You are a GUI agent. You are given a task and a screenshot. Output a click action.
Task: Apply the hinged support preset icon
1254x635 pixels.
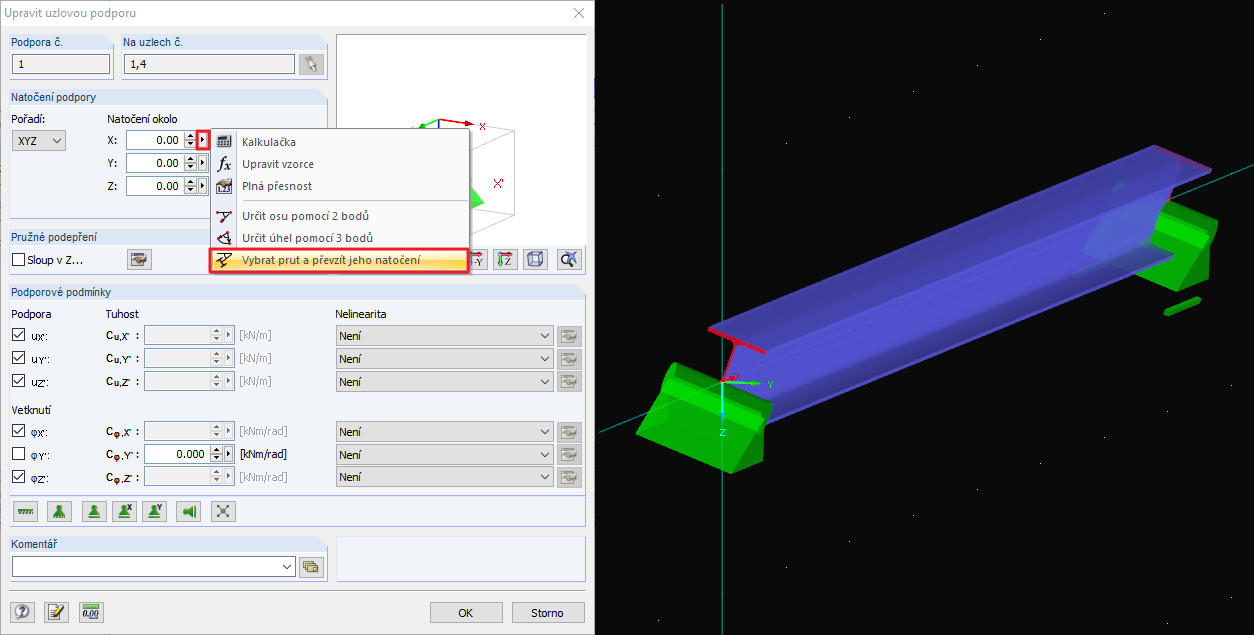coord(59,511)
